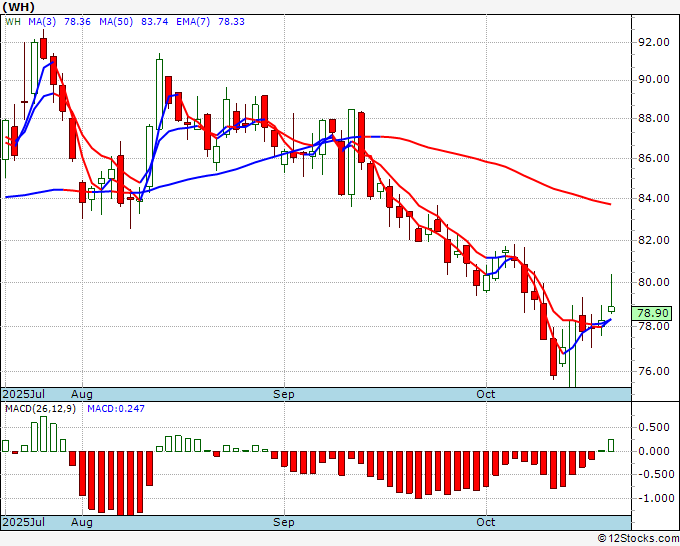Click the 88.00 price axis label
The height and width of the screenshot is (546, 680).
(x=654, y=118)
